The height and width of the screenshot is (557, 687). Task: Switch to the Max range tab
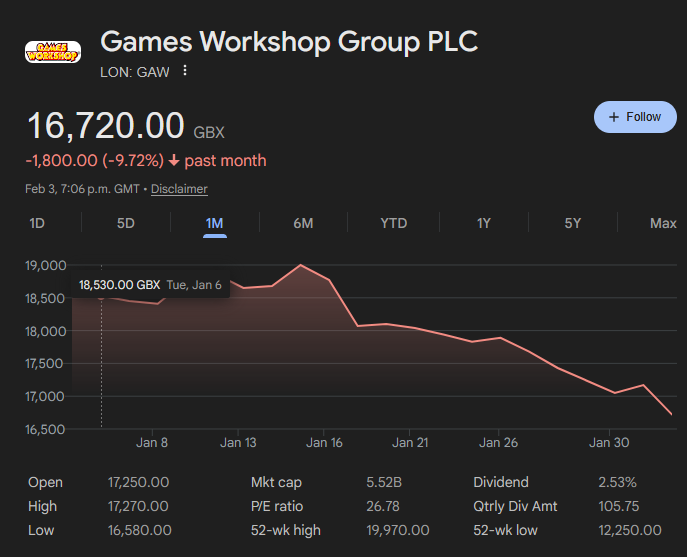click(663, 224)
